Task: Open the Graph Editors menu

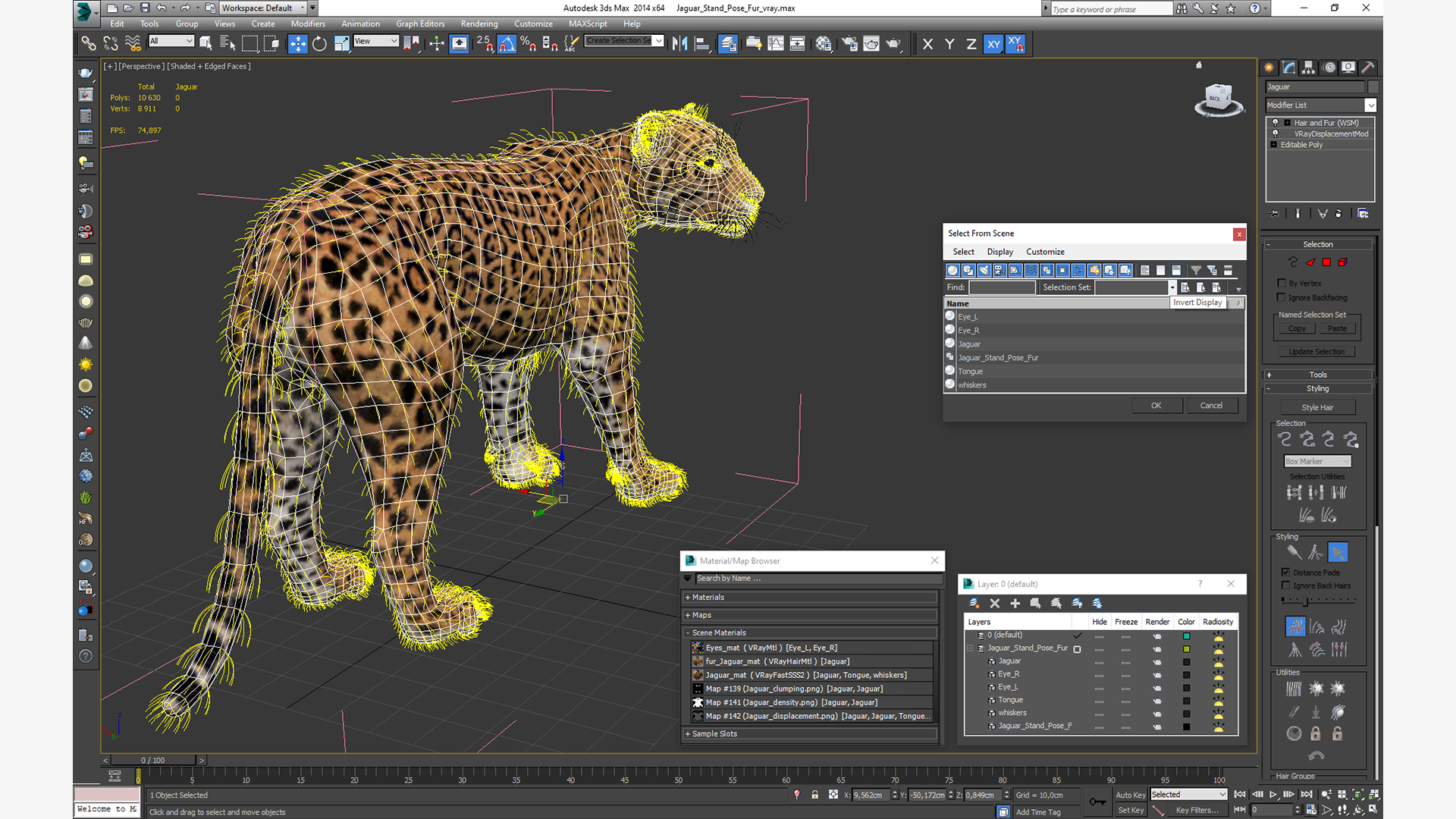Action: (420, 24)
